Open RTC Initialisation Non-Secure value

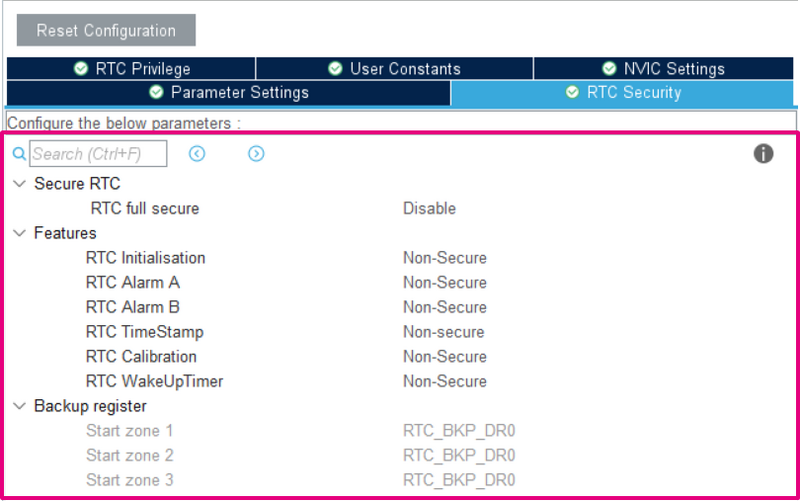444,258
